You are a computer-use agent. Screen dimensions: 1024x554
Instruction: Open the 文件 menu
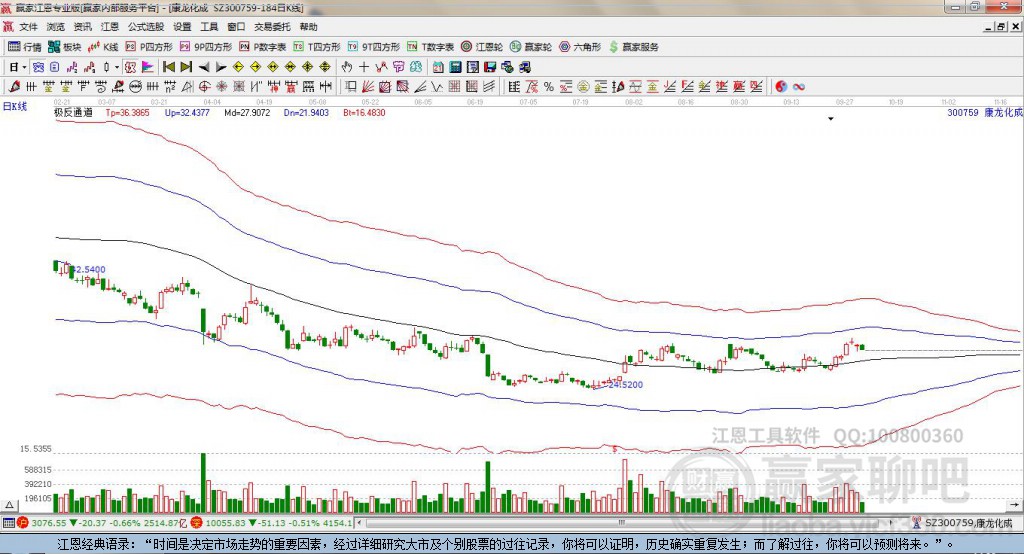pyautogui.click(x=28, y=27)
